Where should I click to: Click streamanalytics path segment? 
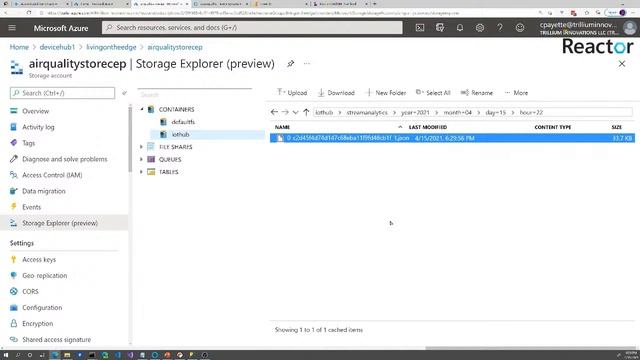coord(367,112)
